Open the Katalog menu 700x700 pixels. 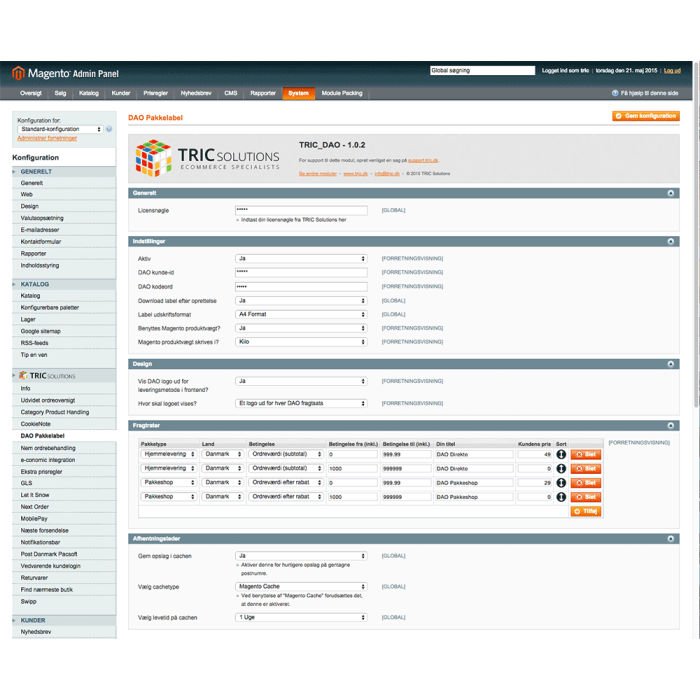tap(89, 93)
